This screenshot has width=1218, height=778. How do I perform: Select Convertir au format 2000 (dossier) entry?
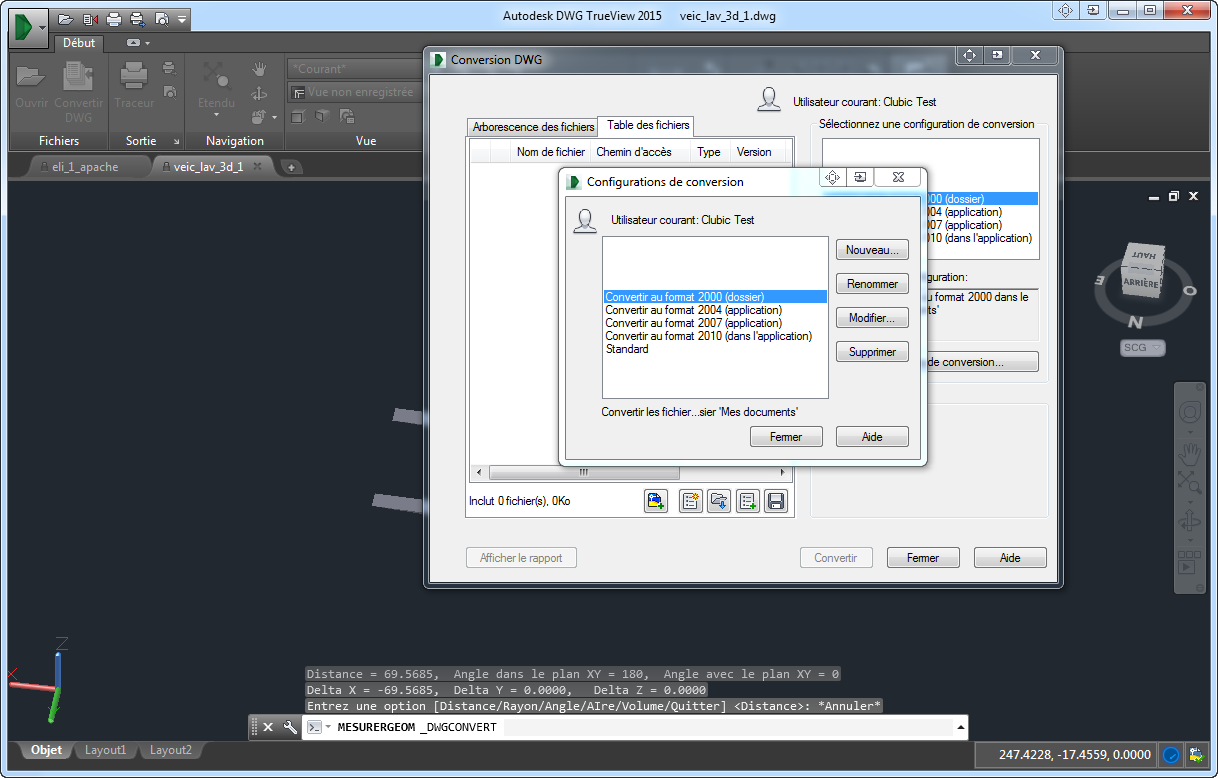click(x=715, y=297)
